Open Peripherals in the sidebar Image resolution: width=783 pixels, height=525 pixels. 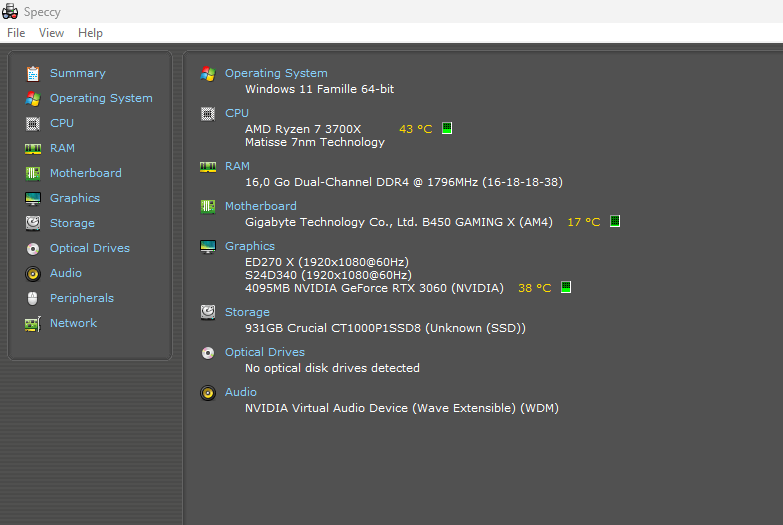point(82,298)
